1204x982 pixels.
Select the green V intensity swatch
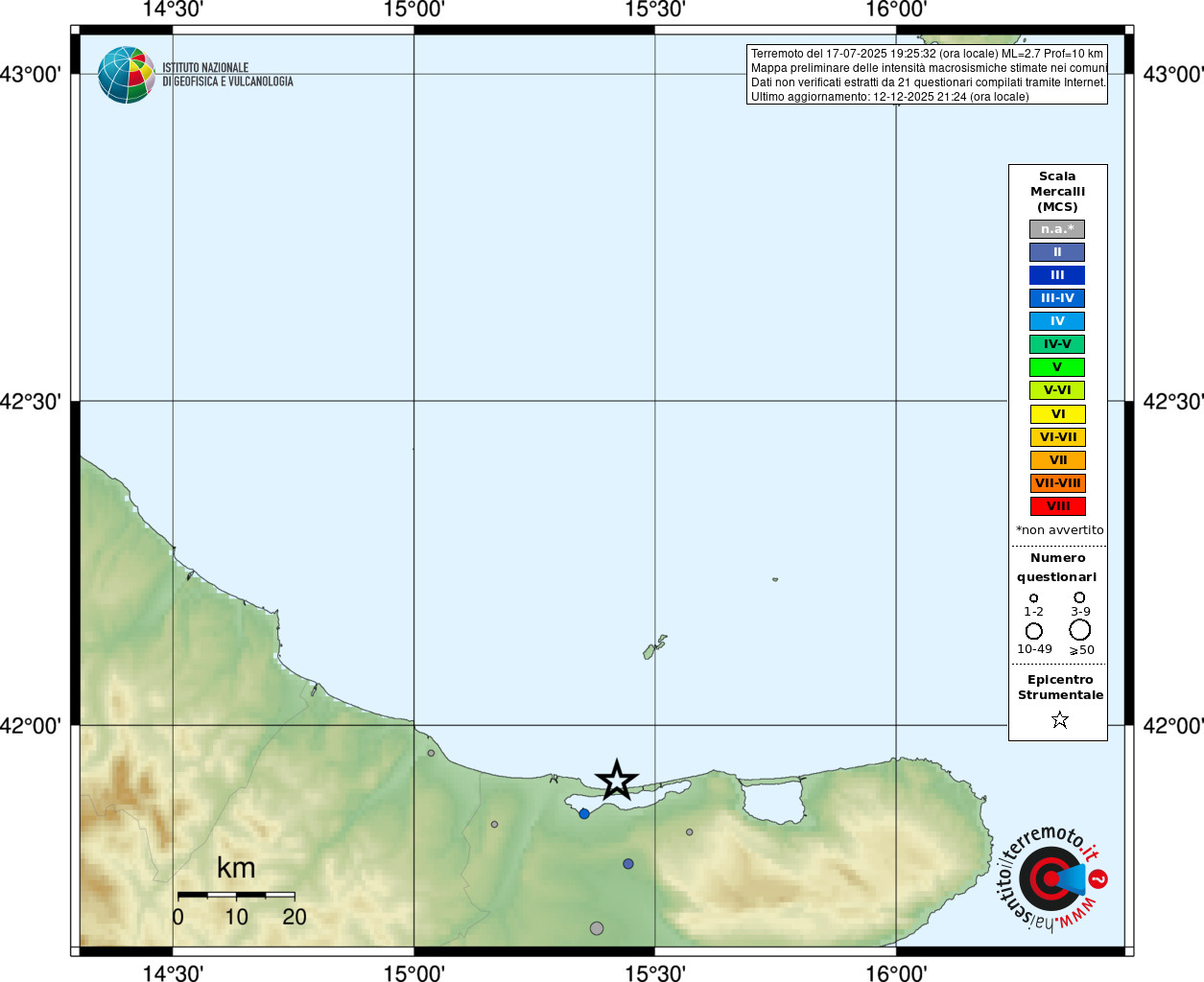tap(1057, 367)
